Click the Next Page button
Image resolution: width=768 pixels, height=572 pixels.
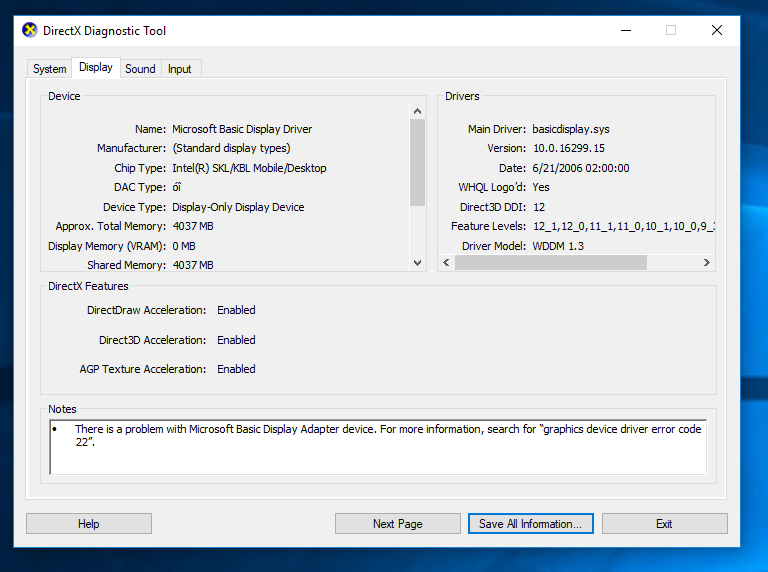point(398,524)
